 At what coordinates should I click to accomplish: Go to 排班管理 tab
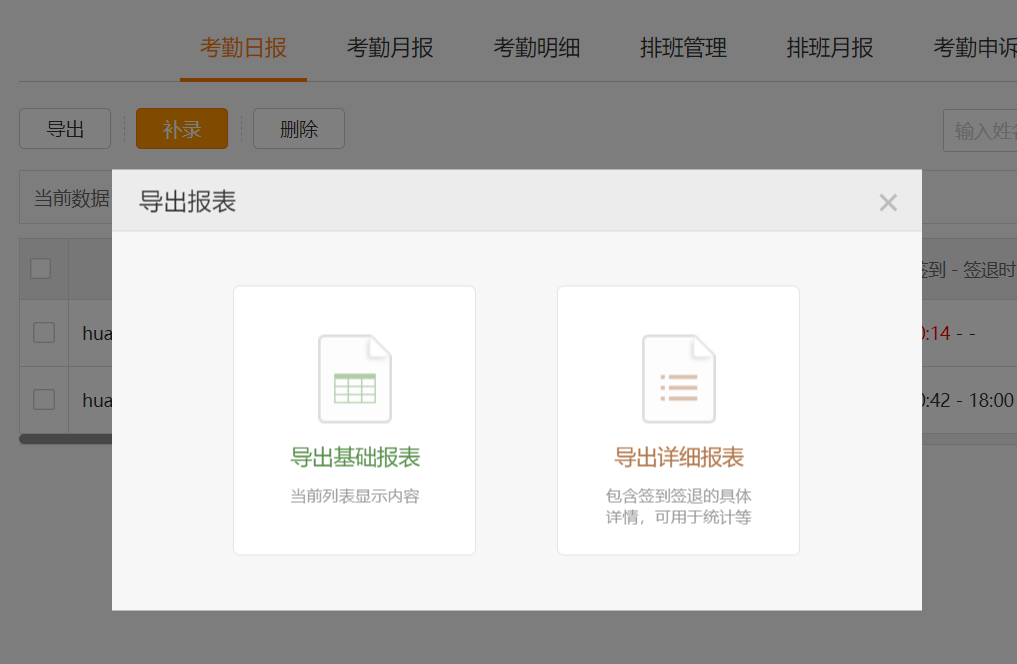click(x=683, y=48)
